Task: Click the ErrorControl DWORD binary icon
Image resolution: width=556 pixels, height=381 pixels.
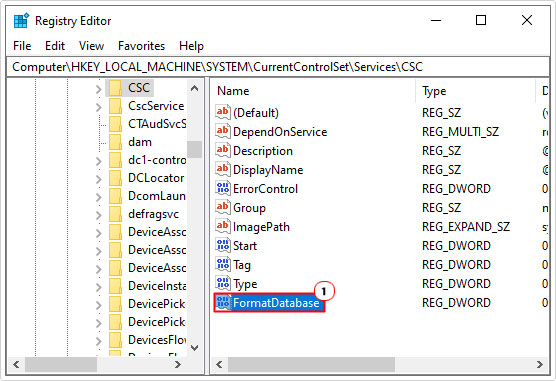Action: (x=223, y=189)
